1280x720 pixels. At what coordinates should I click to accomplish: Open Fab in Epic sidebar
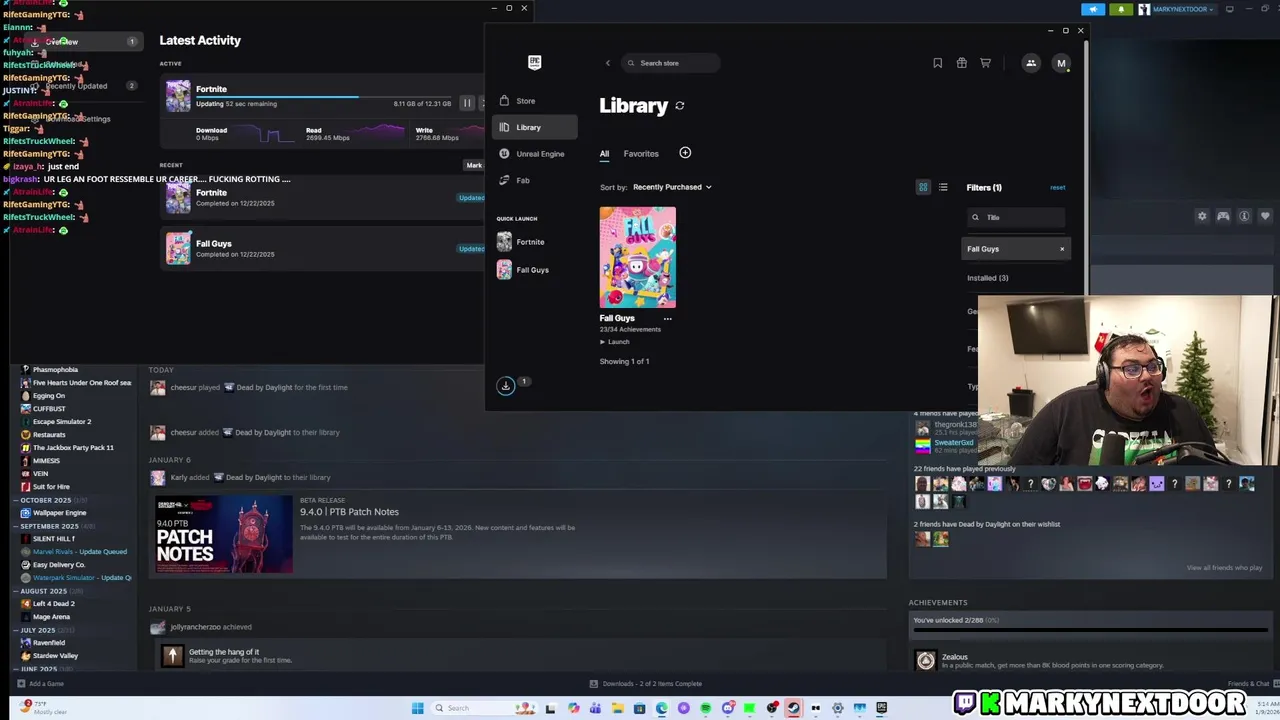click(x=534, y=180)
